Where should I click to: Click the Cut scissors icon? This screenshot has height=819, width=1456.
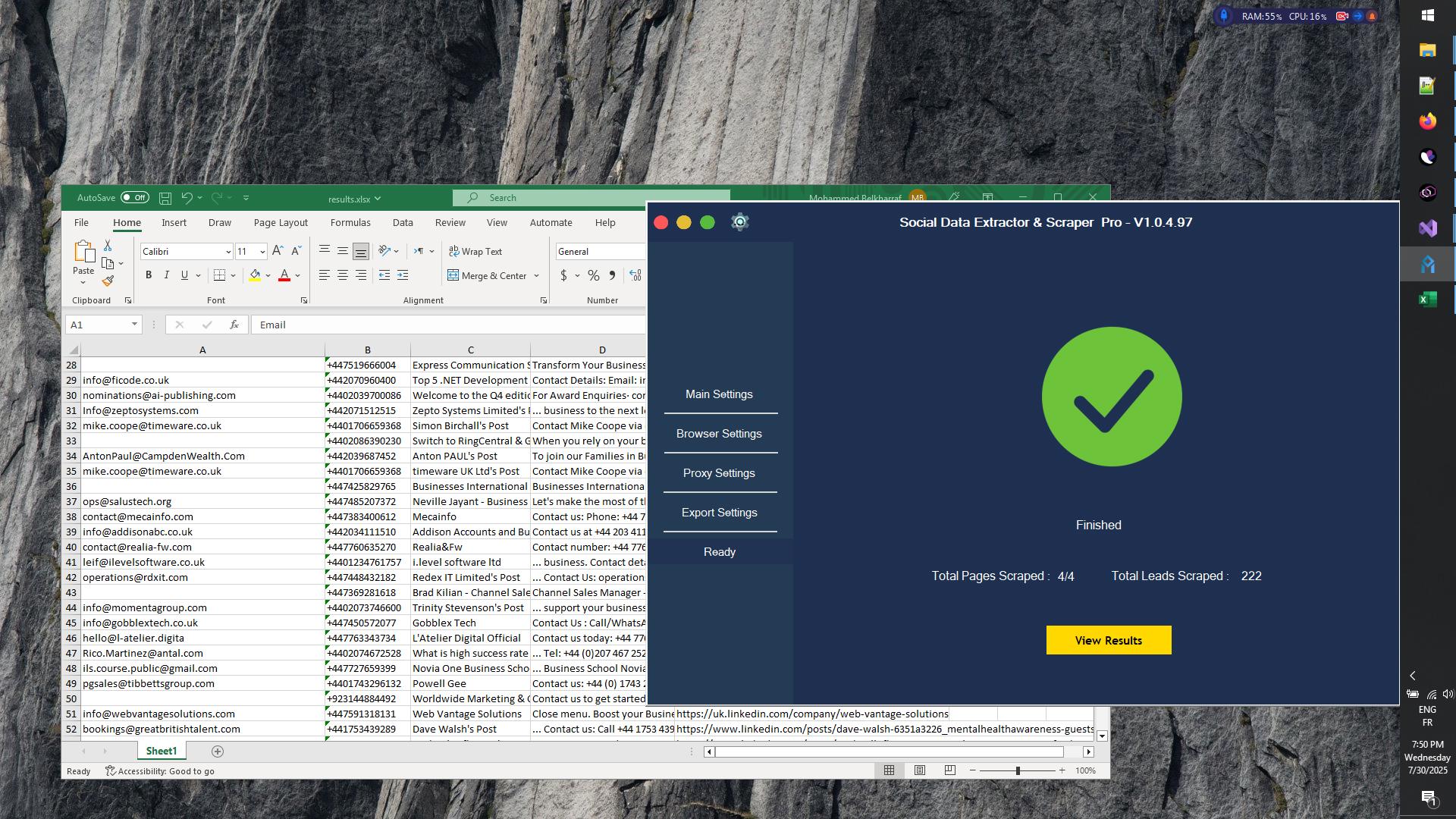(x=108, y=246)
